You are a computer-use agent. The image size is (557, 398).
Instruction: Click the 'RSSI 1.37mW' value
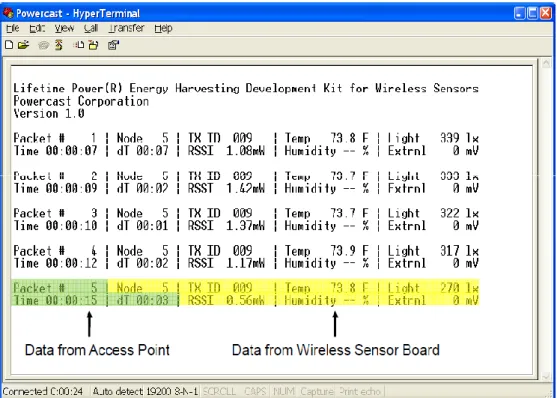226,226
